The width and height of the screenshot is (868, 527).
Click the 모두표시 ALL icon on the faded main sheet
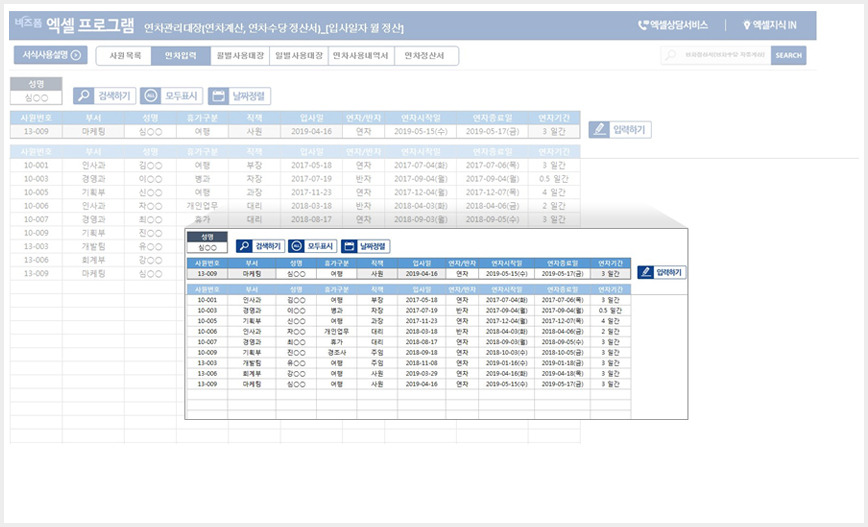[x=150, y=96]
